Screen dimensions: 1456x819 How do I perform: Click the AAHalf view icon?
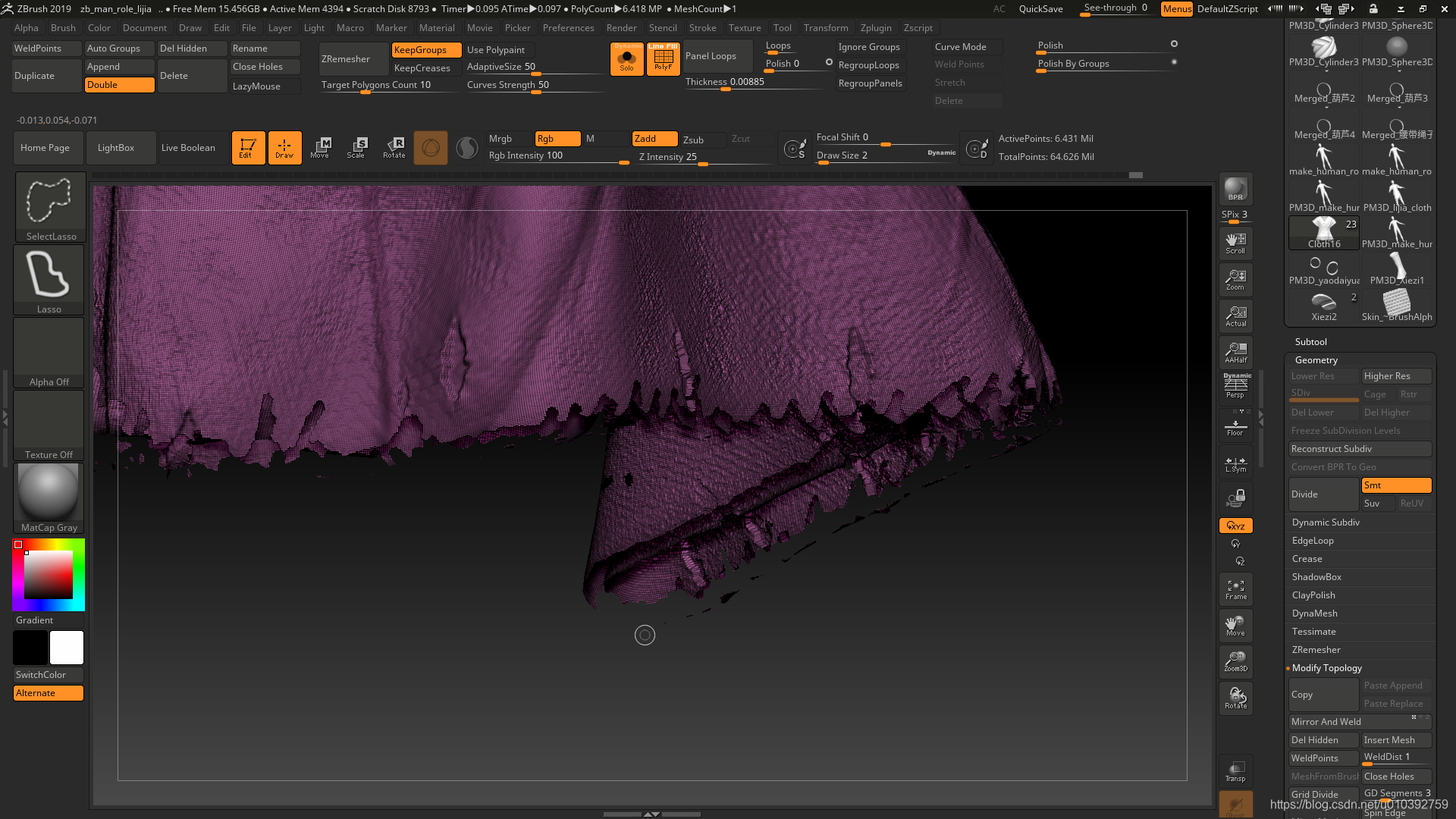tap(1235, 353)
